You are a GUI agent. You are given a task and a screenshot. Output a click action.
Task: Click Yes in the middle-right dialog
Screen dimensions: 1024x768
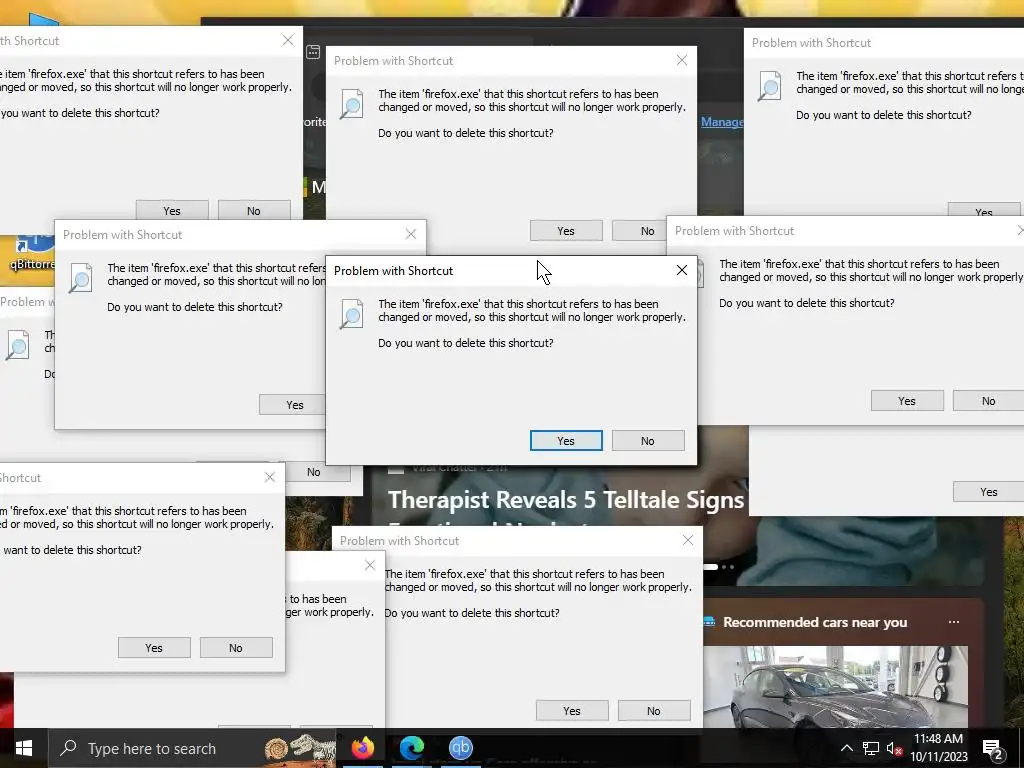coord(907,401)
